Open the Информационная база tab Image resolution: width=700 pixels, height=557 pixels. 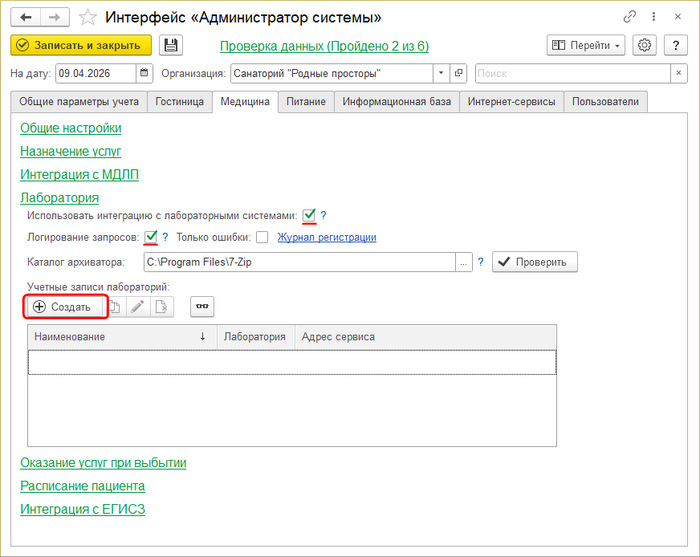pos(398,101)
